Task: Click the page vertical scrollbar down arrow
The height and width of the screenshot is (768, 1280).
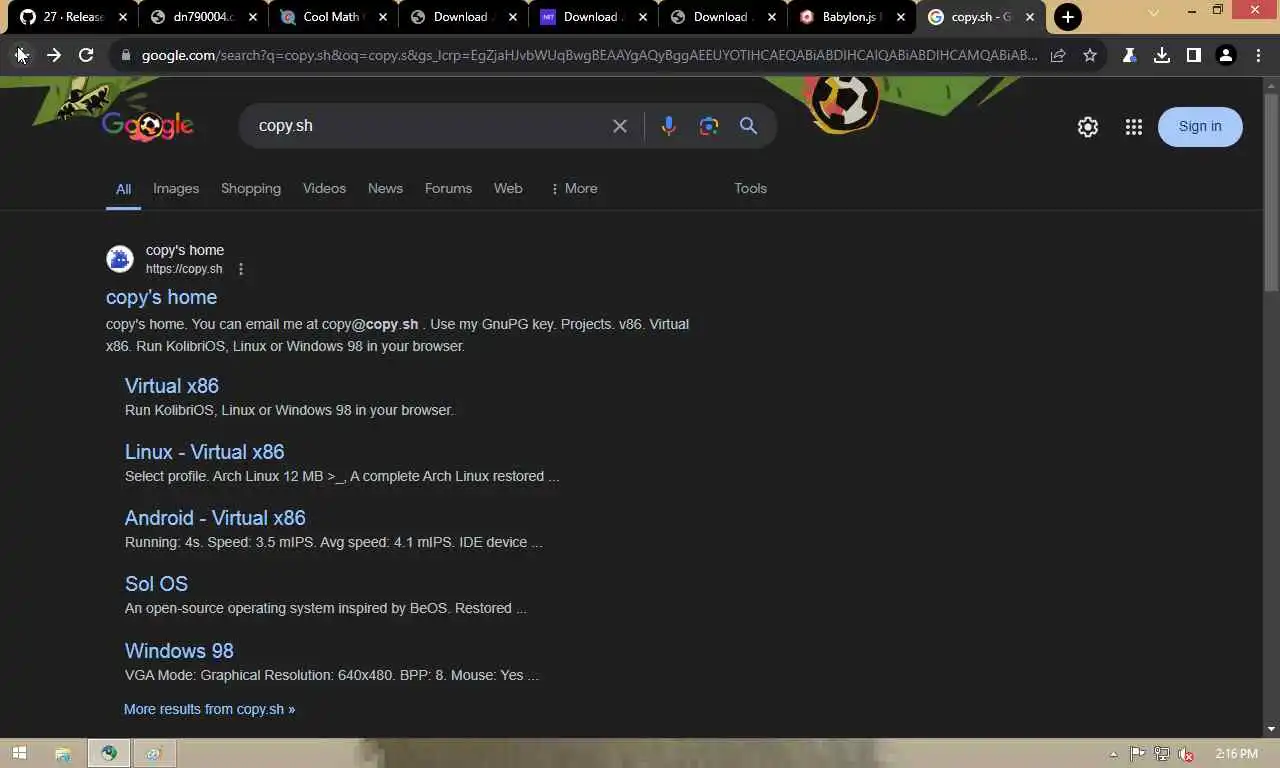Action: tap(1271, 729)
